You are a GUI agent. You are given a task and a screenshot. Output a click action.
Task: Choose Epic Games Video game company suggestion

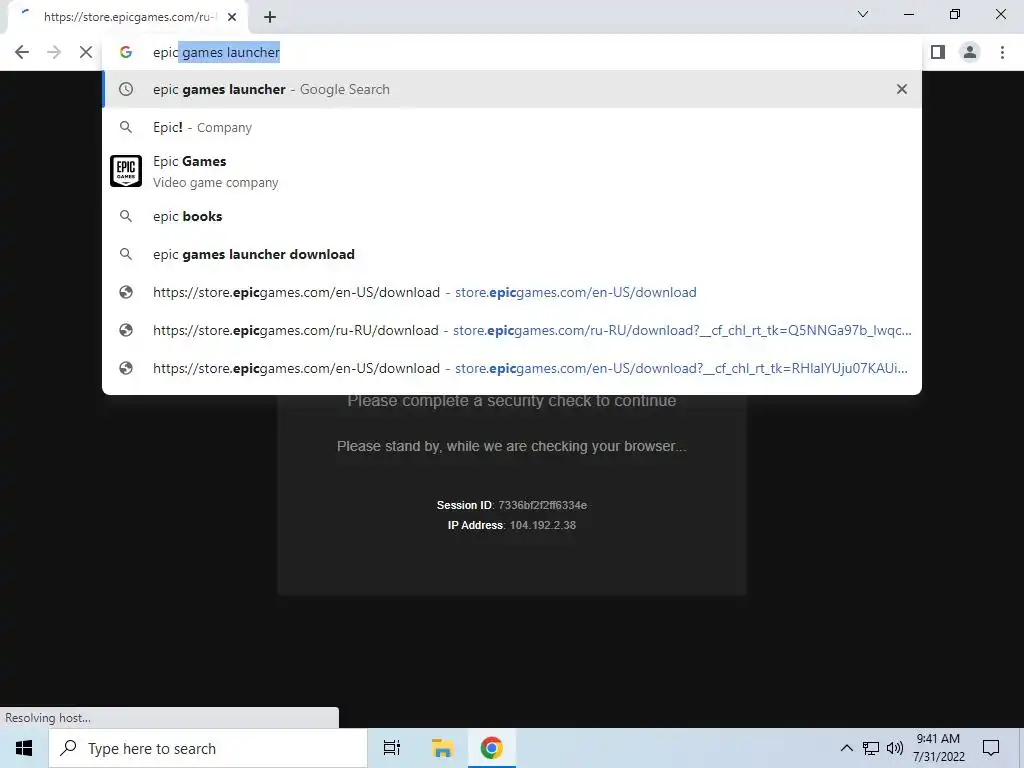(x=512, y=171)
